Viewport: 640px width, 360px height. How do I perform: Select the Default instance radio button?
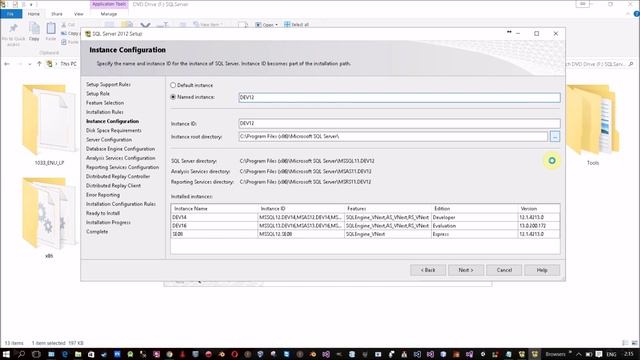(173, 85)
